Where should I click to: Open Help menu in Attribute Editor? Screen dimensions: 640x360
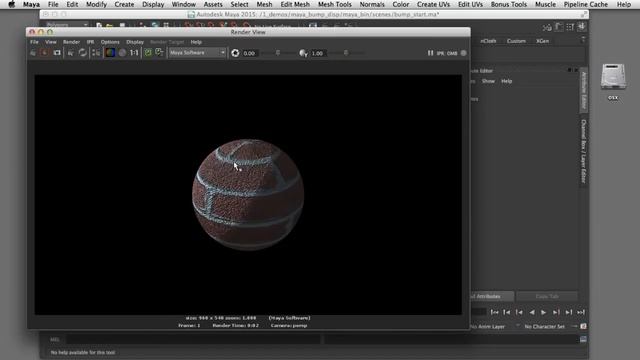coord(507,81)
